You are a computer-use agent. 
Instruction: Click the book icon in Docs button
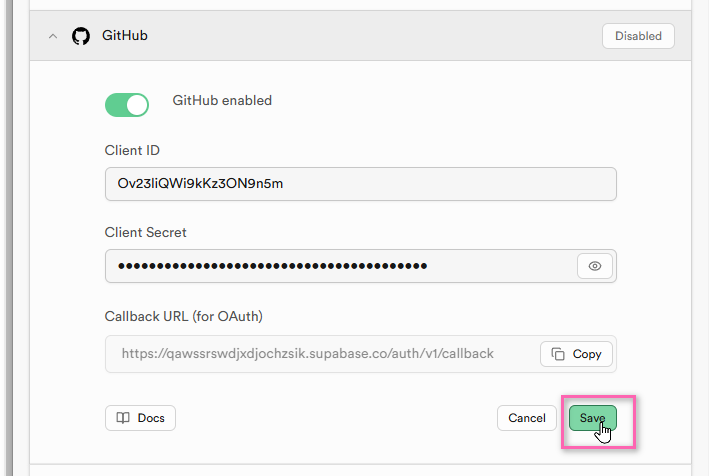click(123, 418)
